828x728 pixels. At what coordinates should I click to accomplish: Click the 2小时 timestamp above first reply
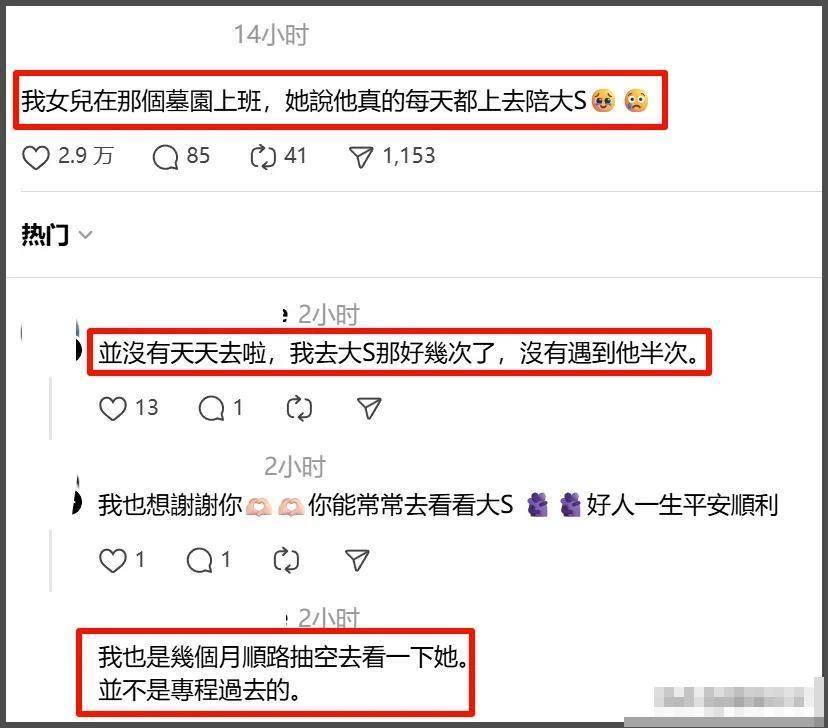(x=328, y=314)
